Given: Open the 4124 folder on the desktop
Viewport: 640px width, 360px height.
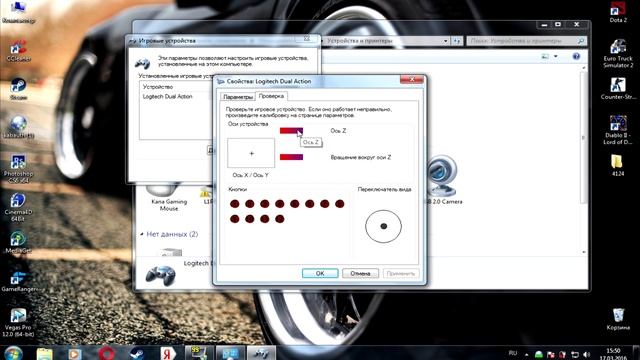Looking at the screenshot, I should coord(618,165).
